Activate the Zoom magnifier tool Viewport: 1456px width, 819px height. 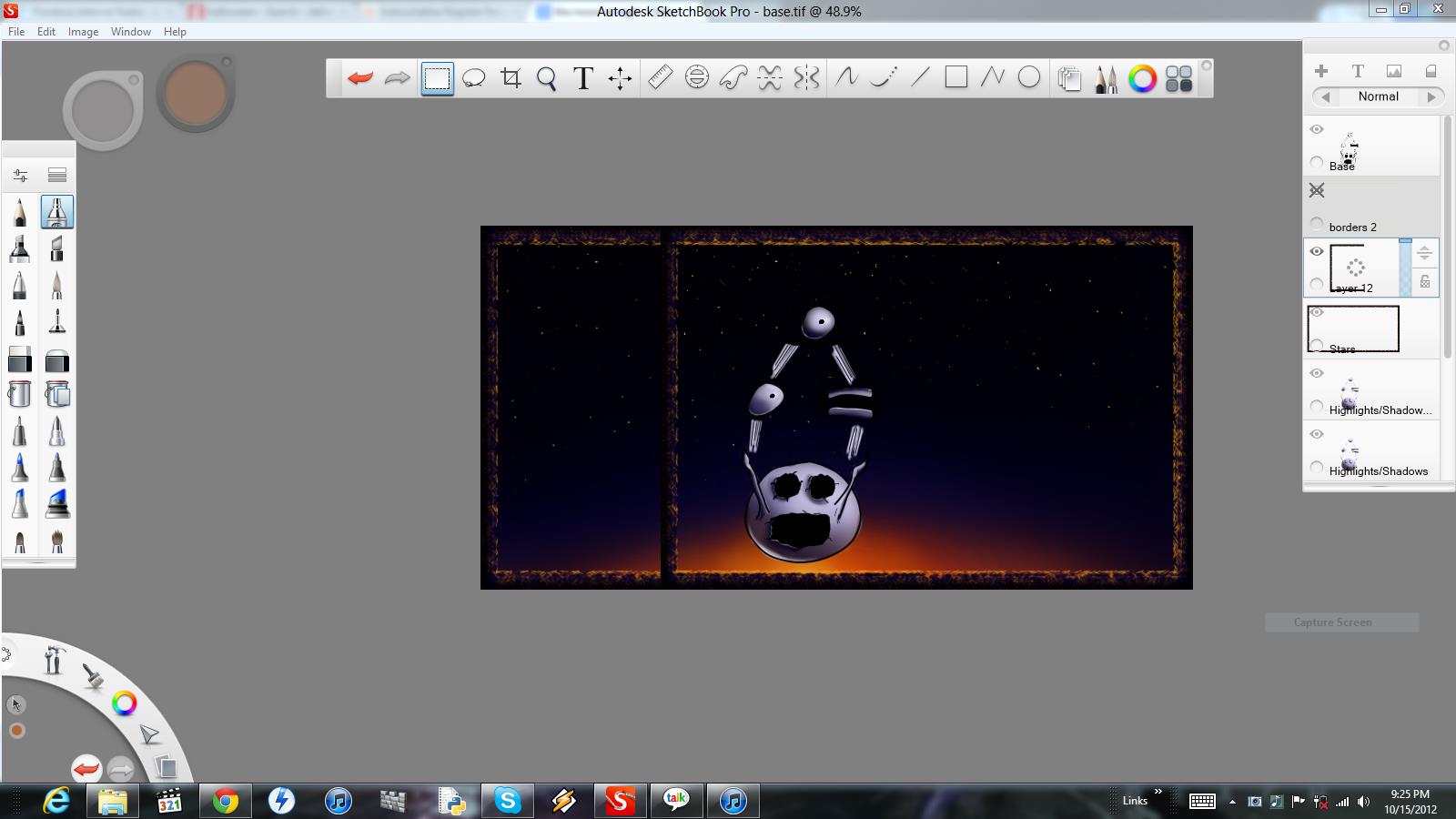point(547,78)
